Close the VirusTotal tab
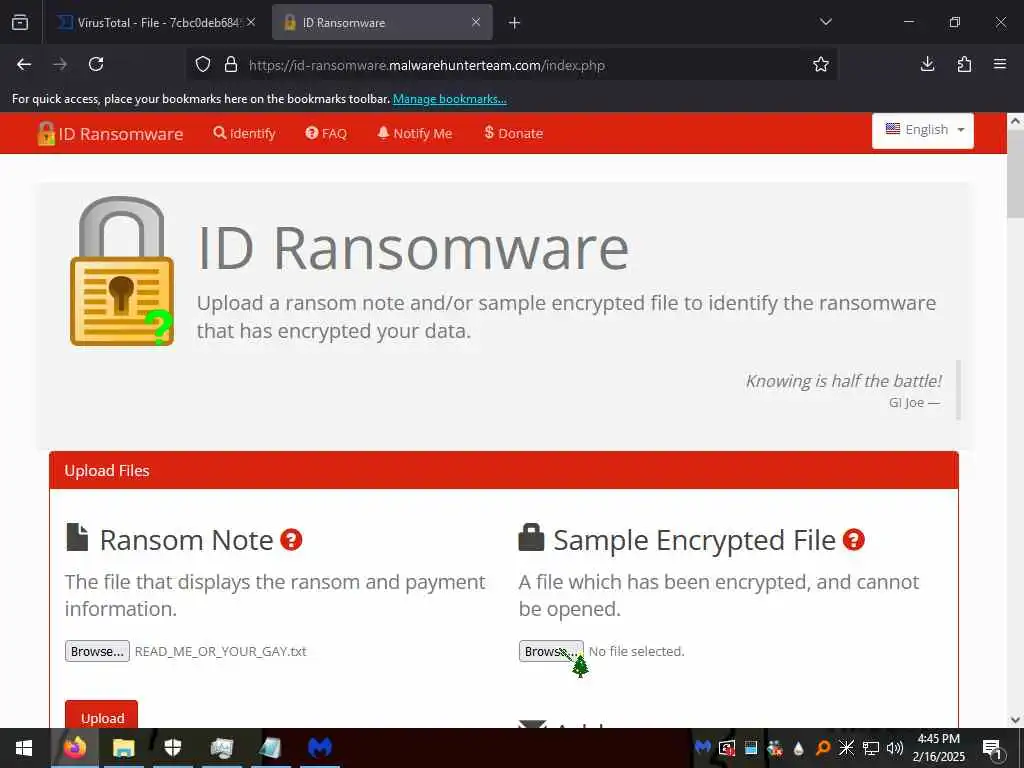The height and width of the screenshot is (768, 1024). (251, 22)
